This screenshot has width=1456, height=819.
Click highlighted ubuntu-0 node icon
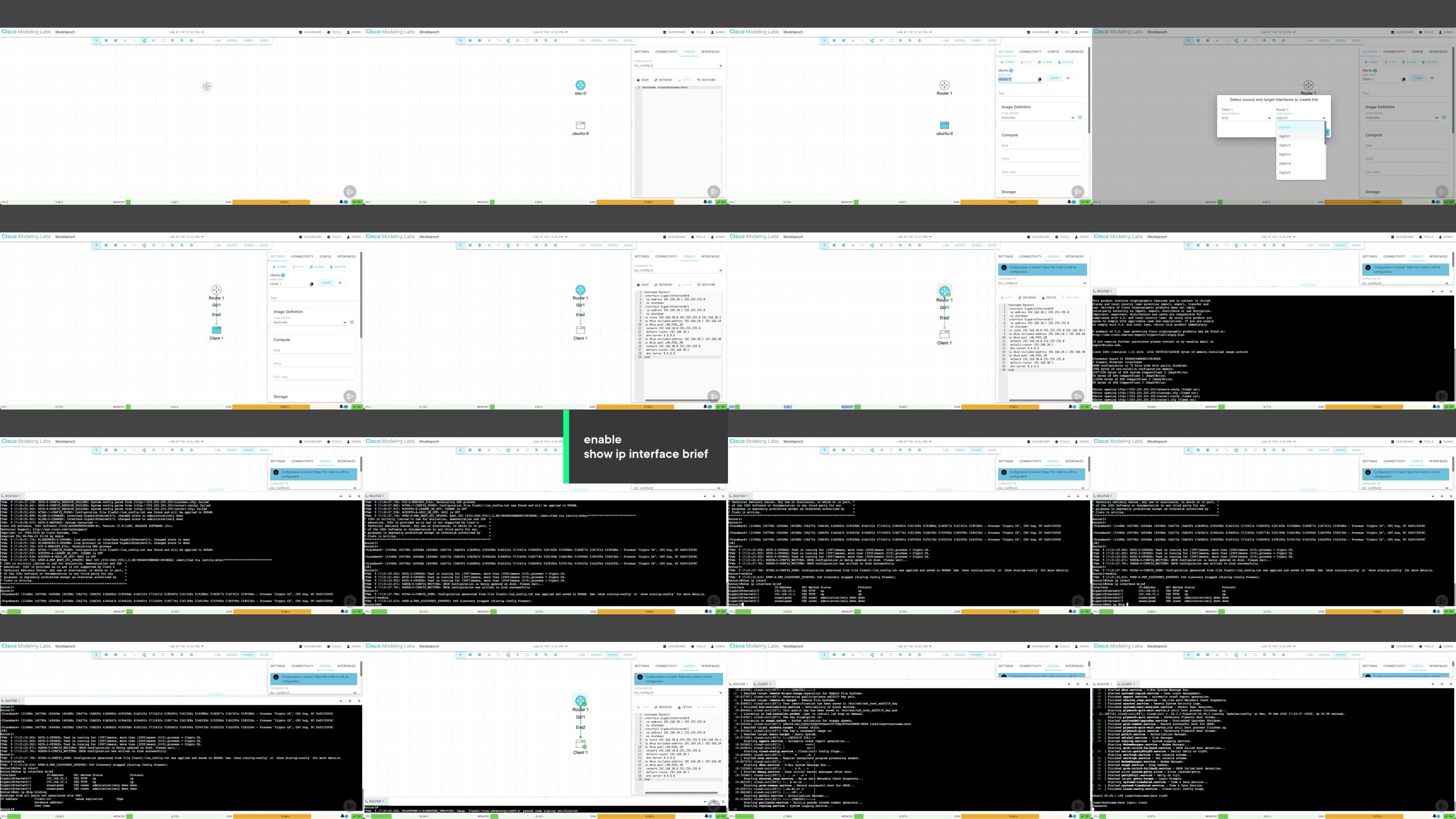point(944,125)
